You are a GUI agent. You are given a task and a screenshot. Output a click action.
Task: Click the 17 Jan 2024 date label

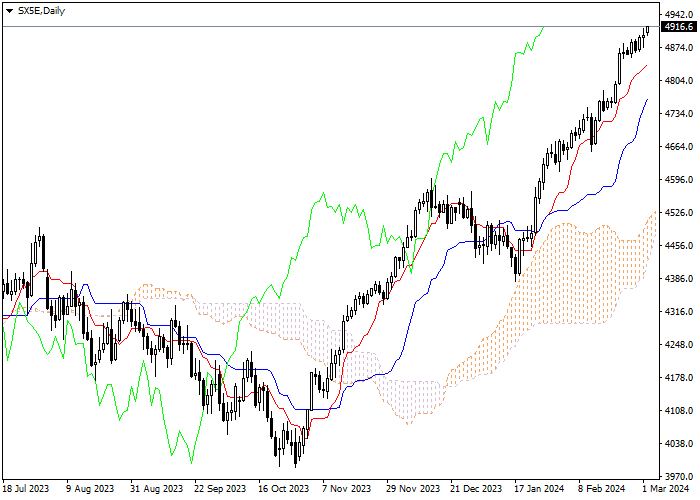pos(539,489)
